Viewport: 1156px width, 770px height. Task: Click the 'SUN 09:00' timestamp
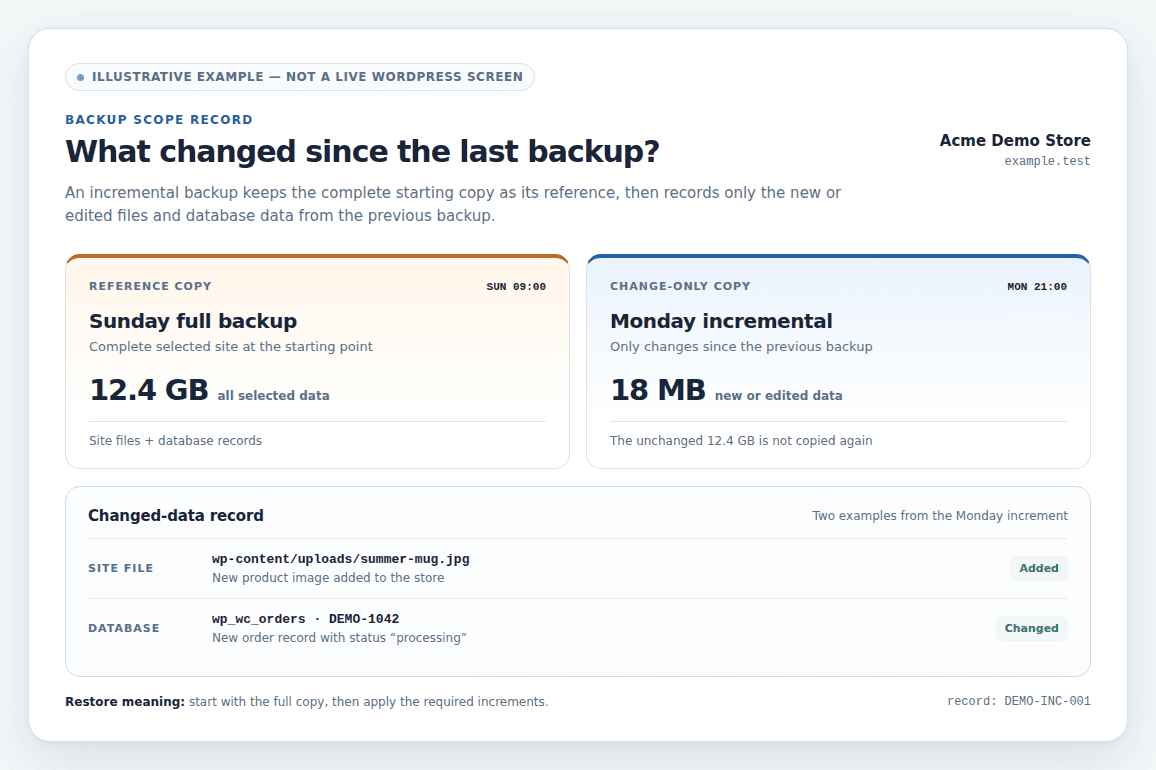[516, 287]
